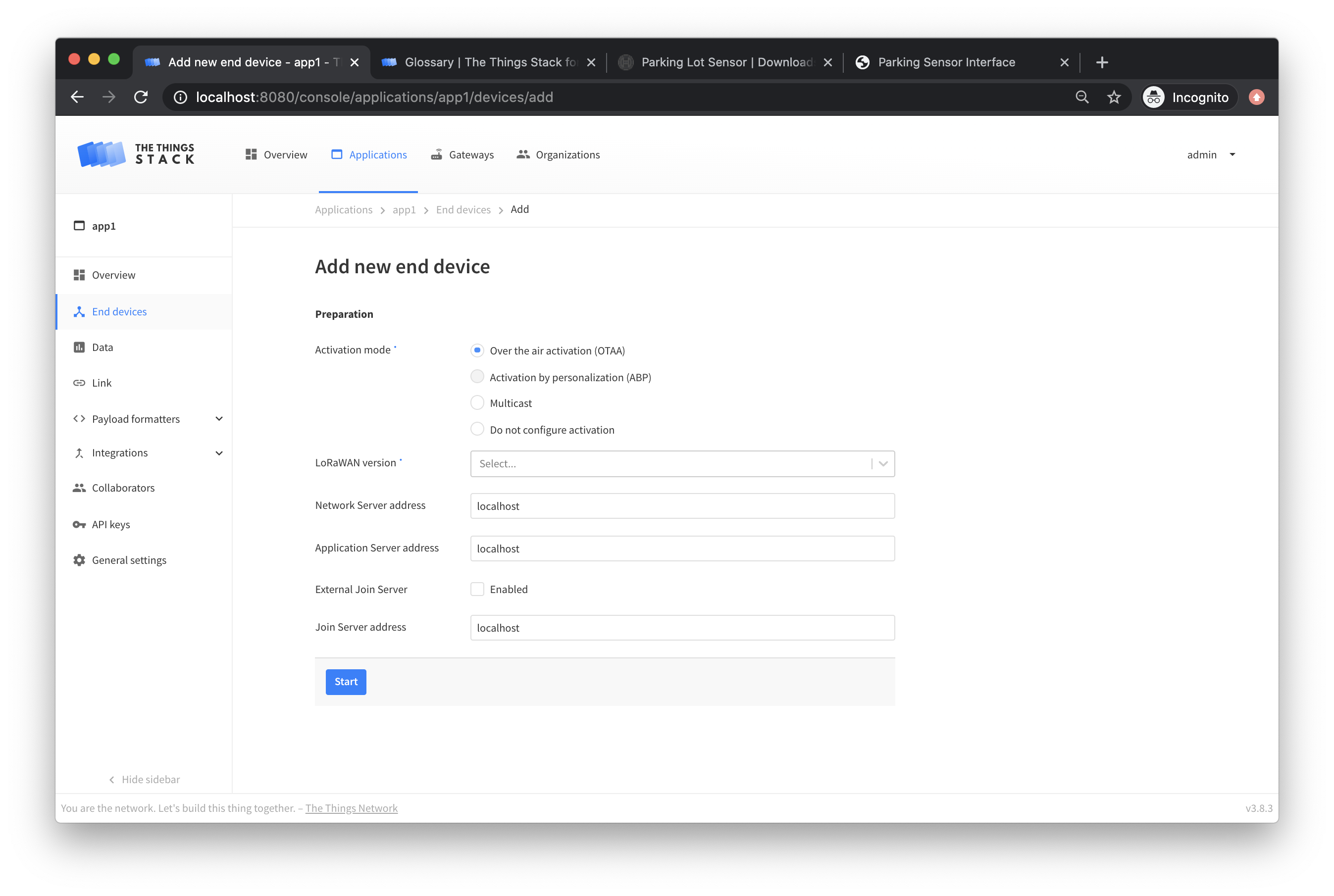This screenshot has width=1334, height=896.
Task: Click the Link sidebar icon
Action: coord(79,383)
